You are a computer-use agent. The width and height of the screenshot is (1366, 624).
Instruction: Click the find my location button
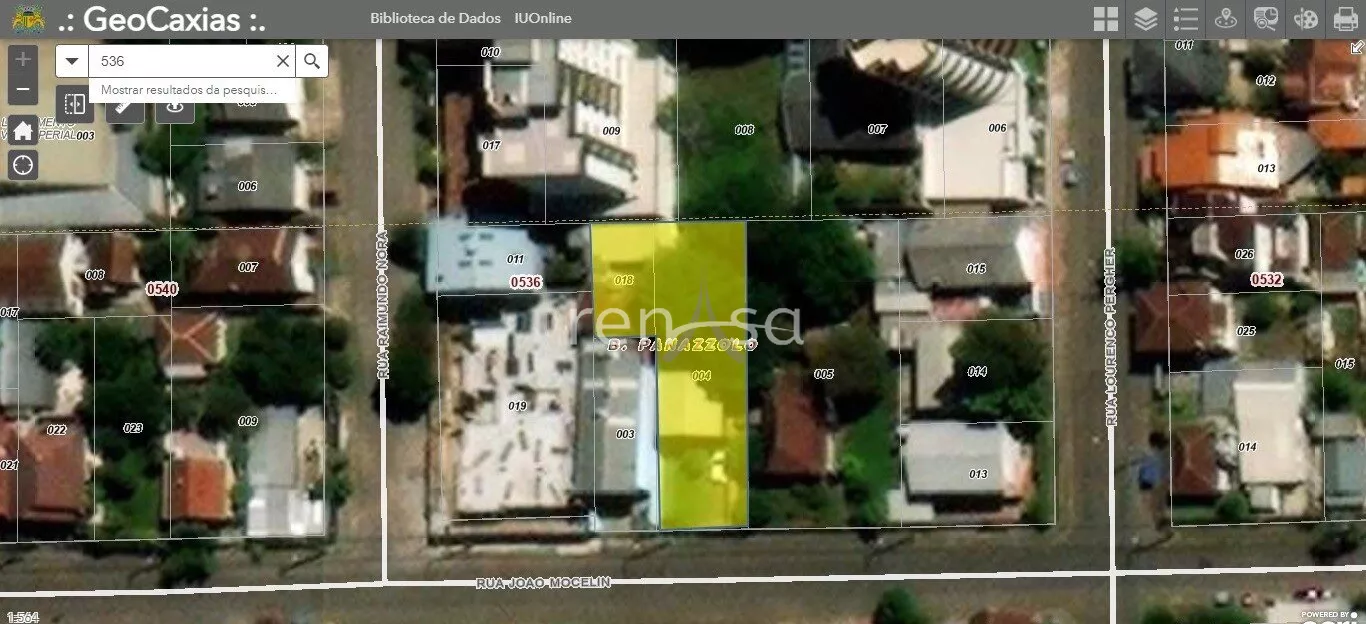point(23,164)
